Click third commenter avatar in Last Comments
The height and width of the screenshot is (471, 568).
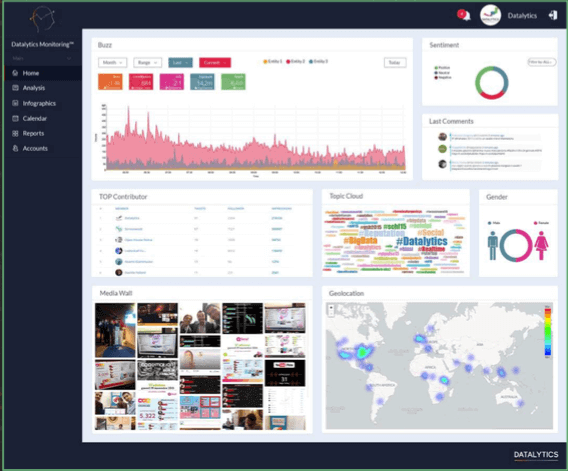point(442,164)
